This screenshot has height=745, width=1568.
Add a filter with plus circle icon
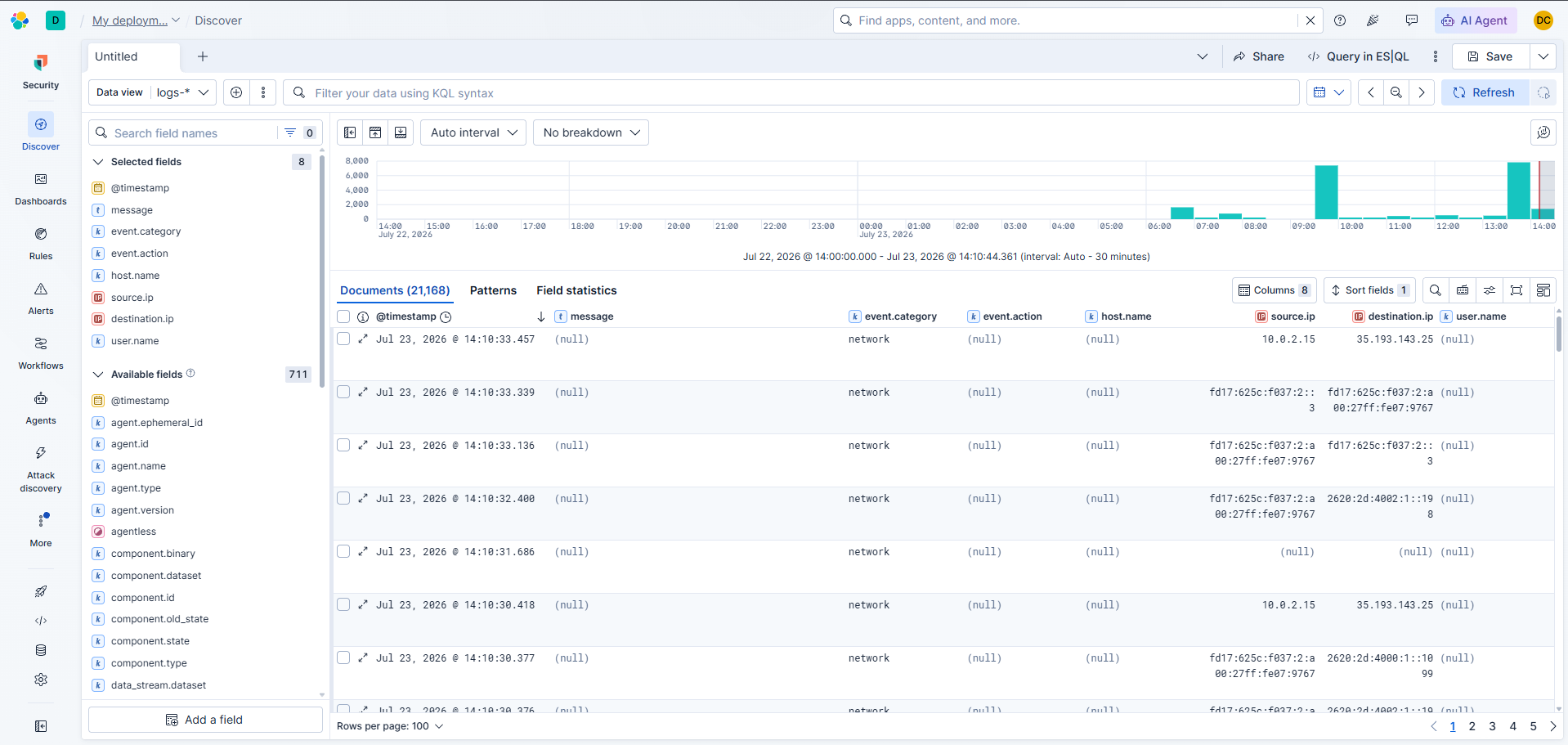[236, 92]
